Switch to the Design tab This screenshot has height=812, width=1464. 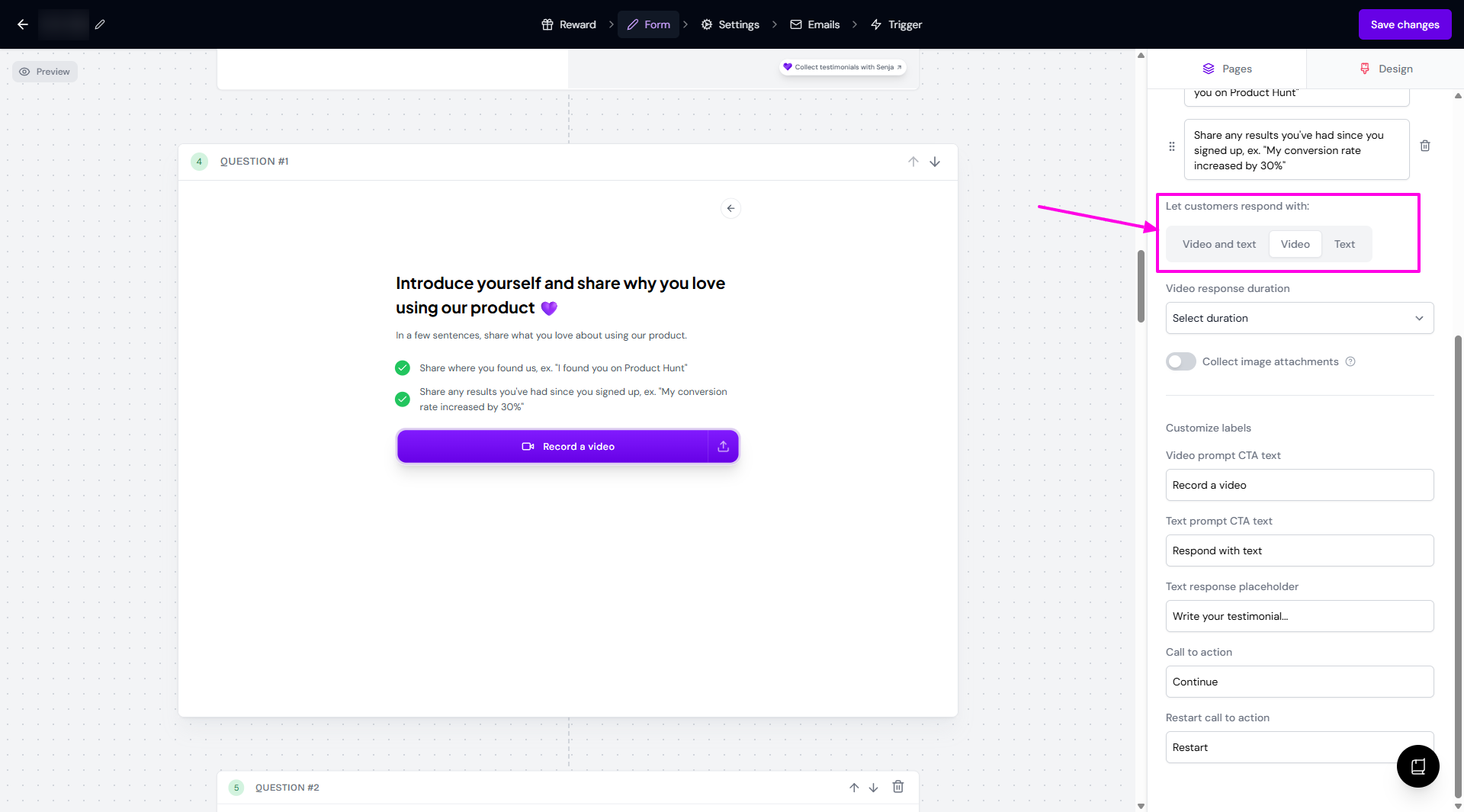click(x=1385, y=69)
